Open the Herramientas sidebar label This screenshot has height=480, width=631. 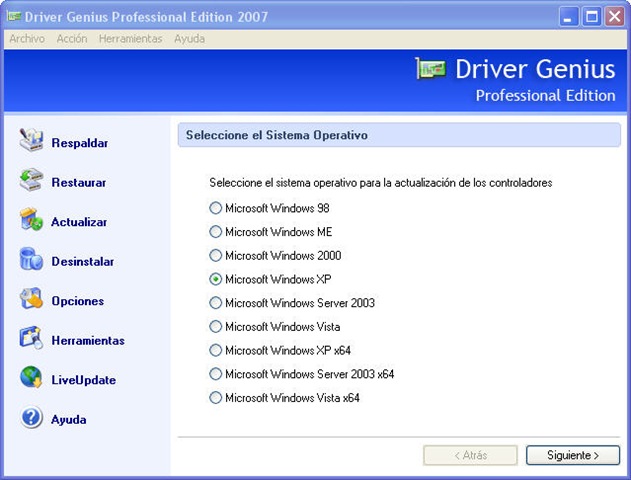pyautogui.click(x=88, y=340)
